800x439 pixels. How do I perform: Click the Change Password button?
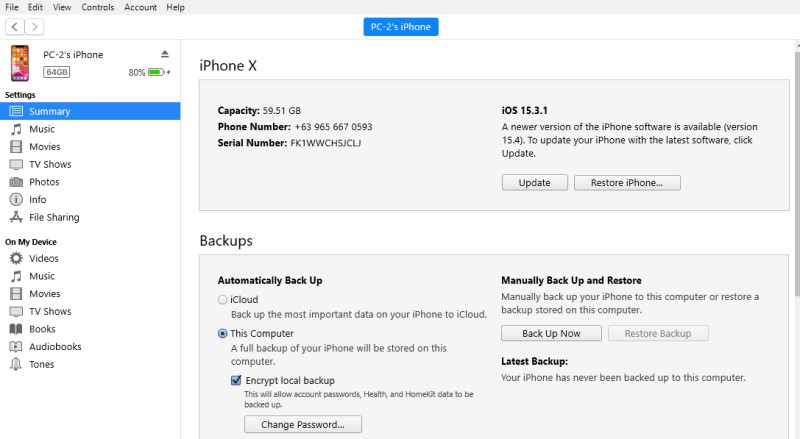(x=302, y=425)
